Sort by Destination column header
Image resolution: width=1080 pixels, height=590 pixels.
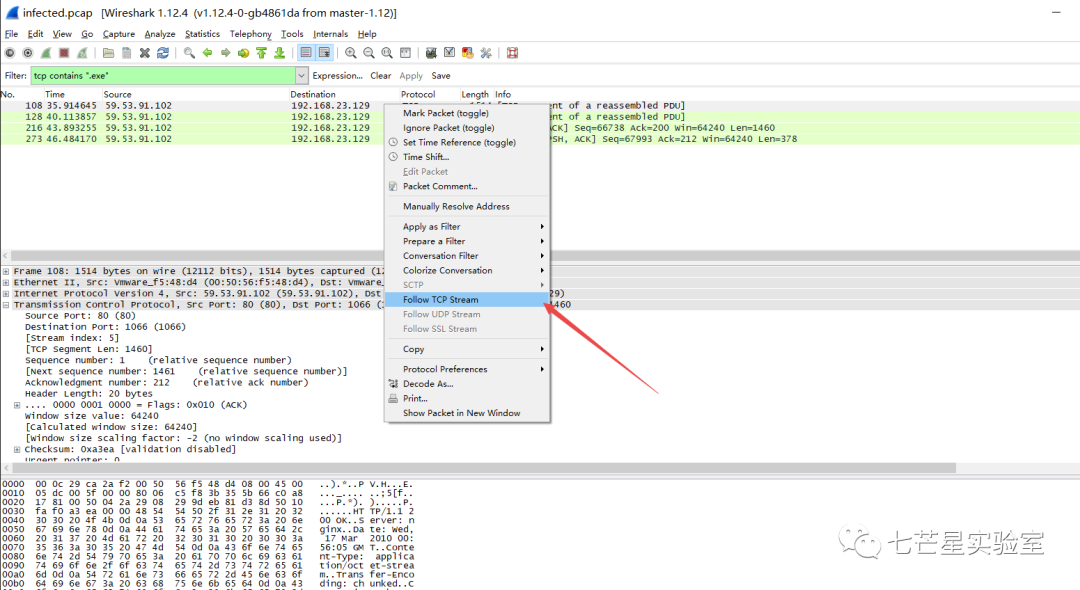[x=313, y=94]
